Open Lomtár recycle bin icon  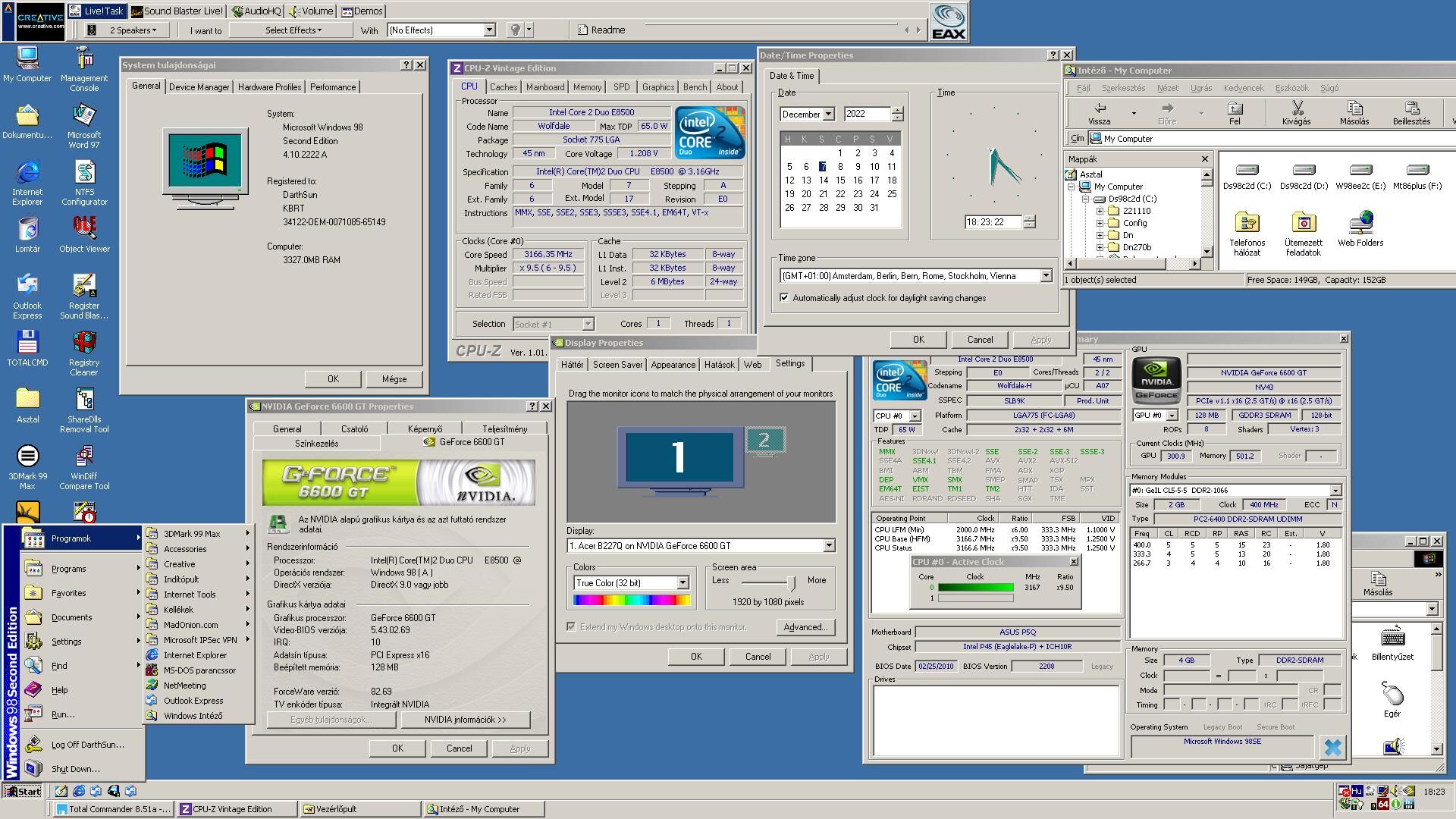point(27,234)
